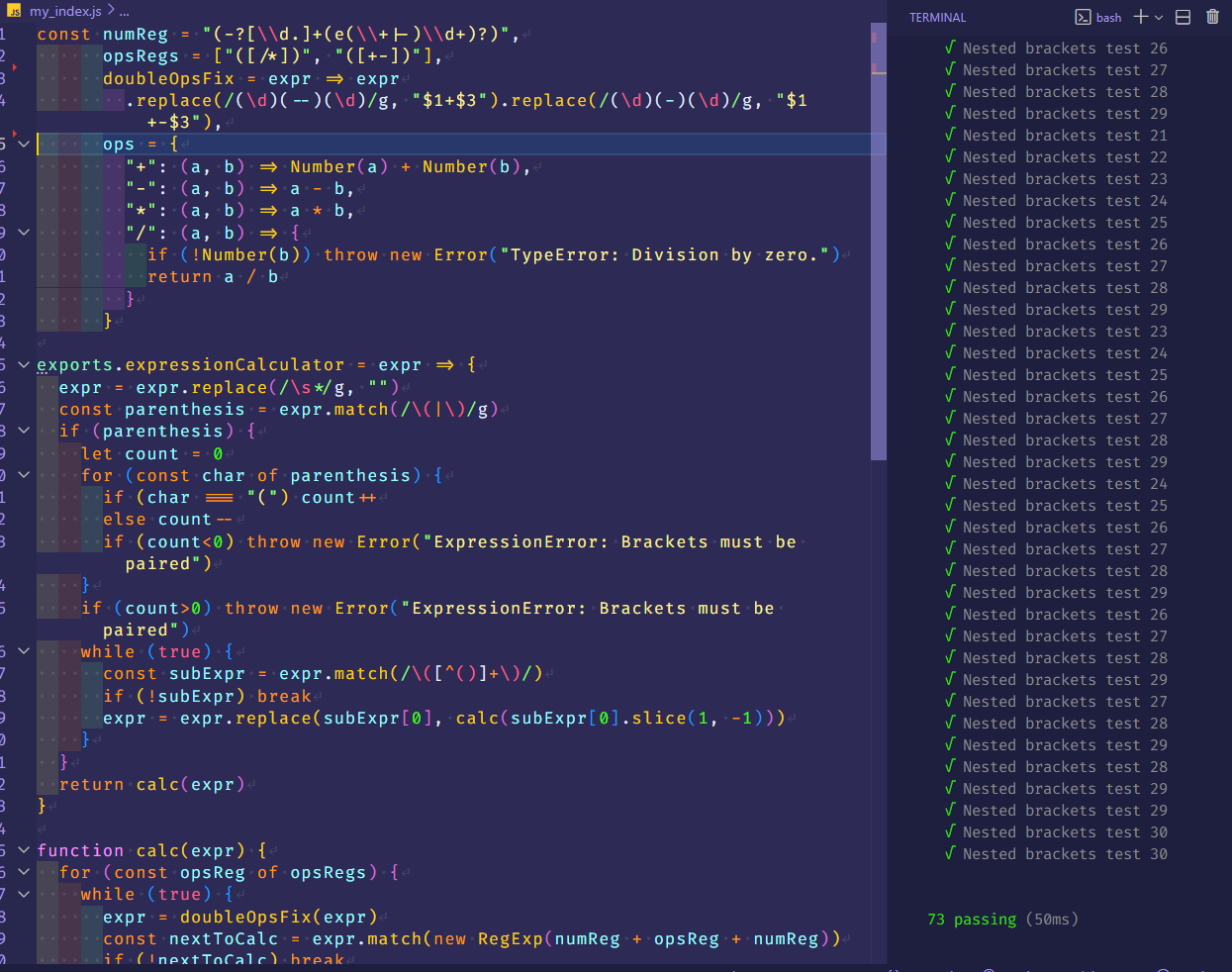The width and height of the screenshot is (1232, 972).
Task: Click 'let count = 0' line
Action: pos(152,454)
